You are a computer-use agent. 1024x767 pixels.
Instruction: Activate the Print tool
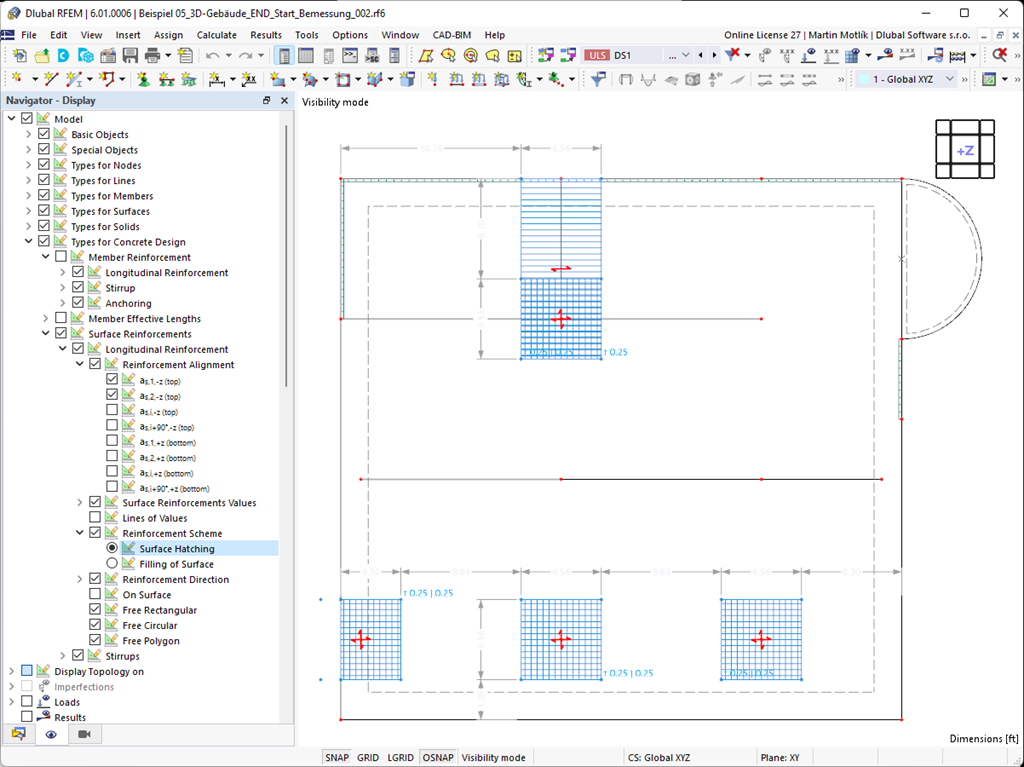(x=153, y=56)
